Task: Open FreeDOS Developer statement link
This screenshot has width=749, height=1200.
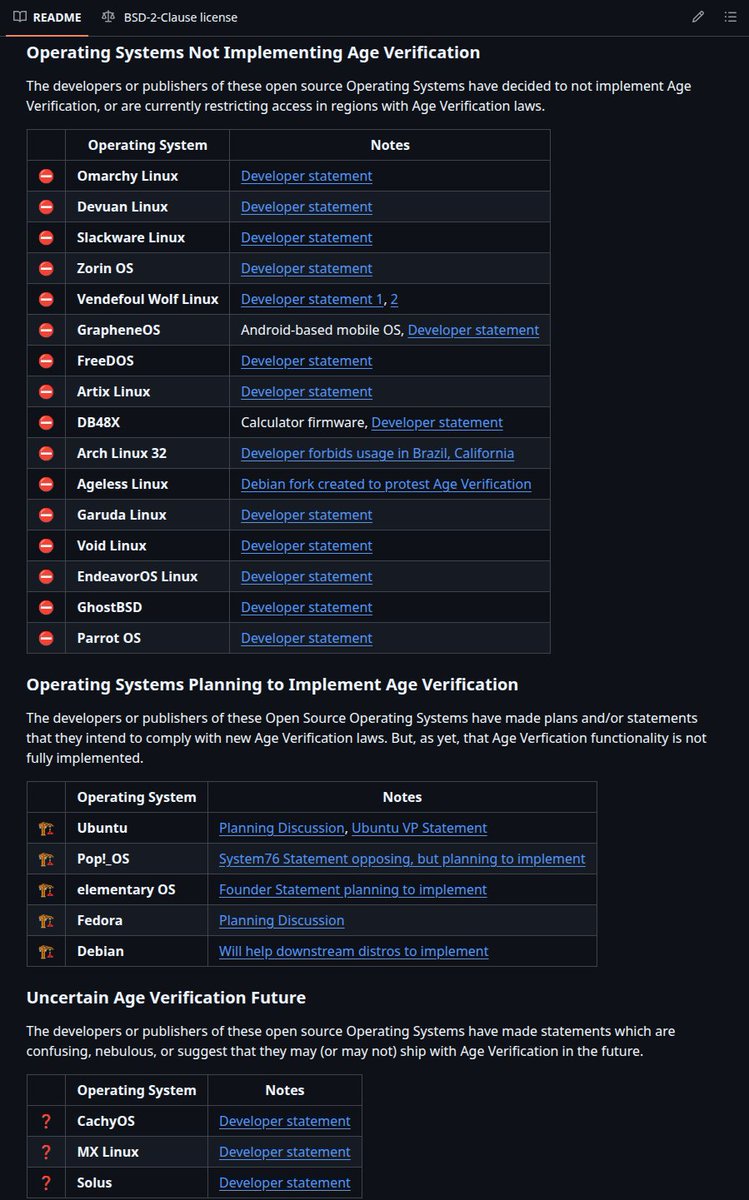Action: 306,361
